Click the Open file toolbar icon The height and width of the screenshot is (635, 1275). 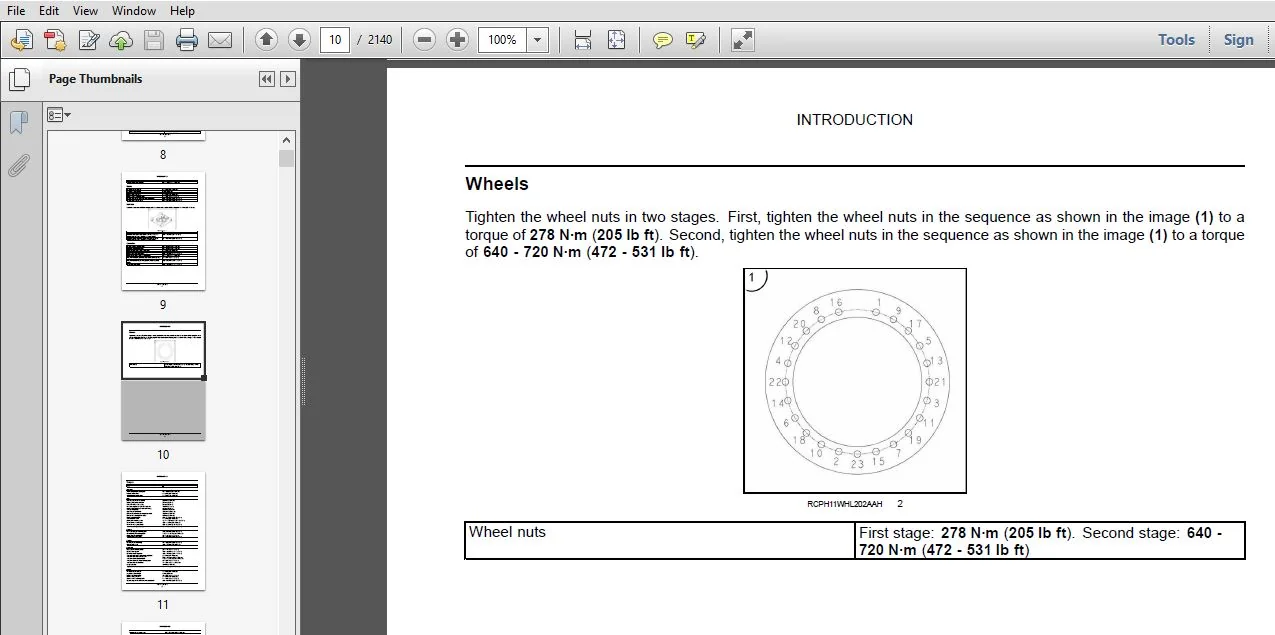click(x=22, y=40)
